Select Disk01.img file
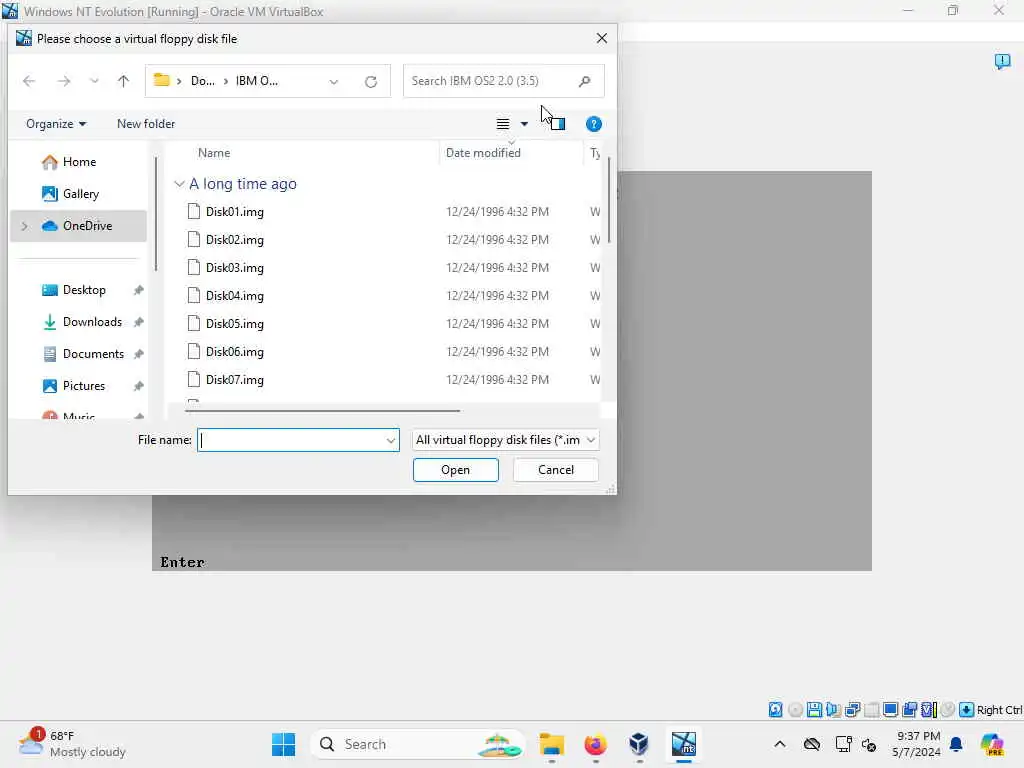This screenshot has width=1024, height=768. tap(234, 212)
